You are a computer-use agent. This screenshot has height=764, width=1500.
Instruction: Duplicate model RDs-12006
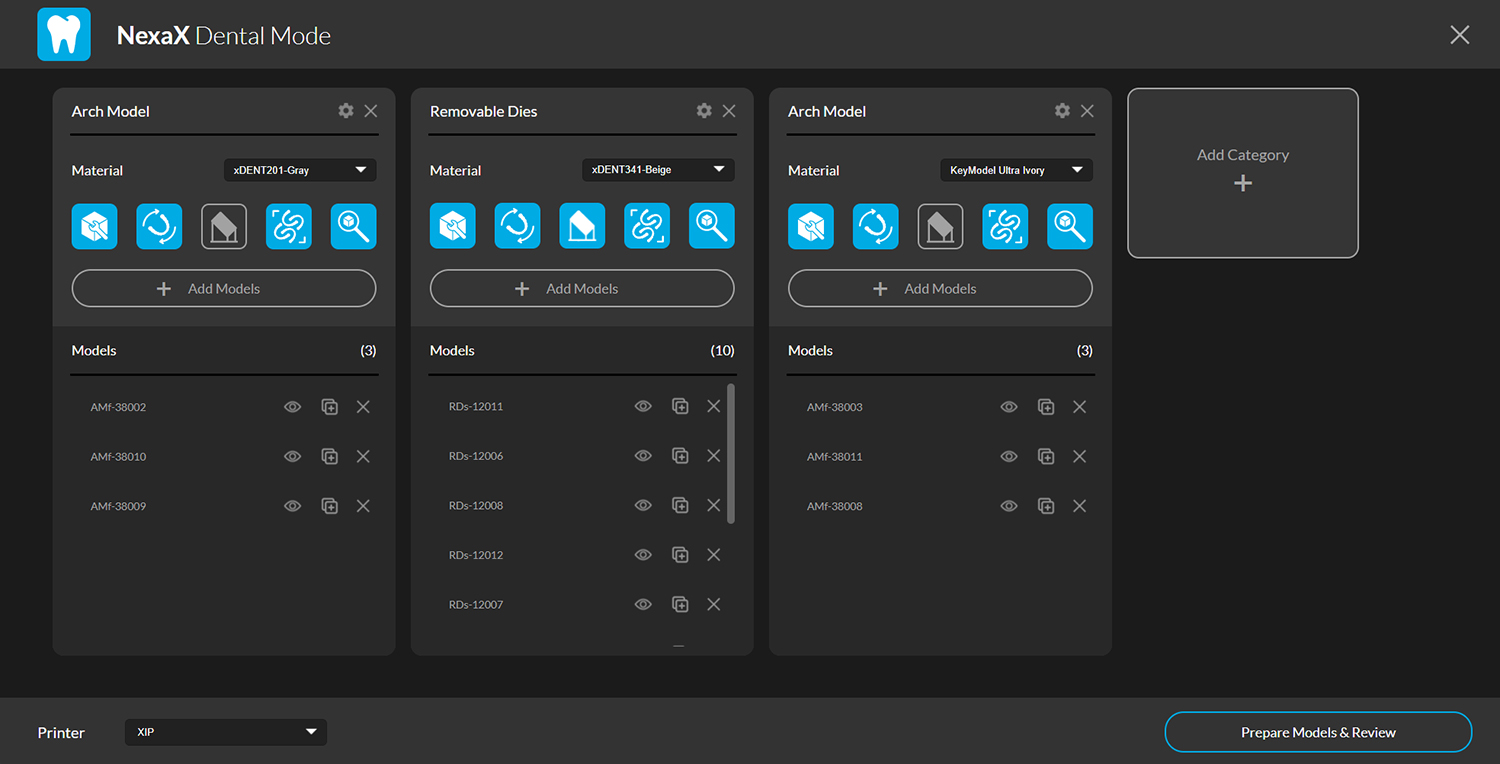point(680,456)
